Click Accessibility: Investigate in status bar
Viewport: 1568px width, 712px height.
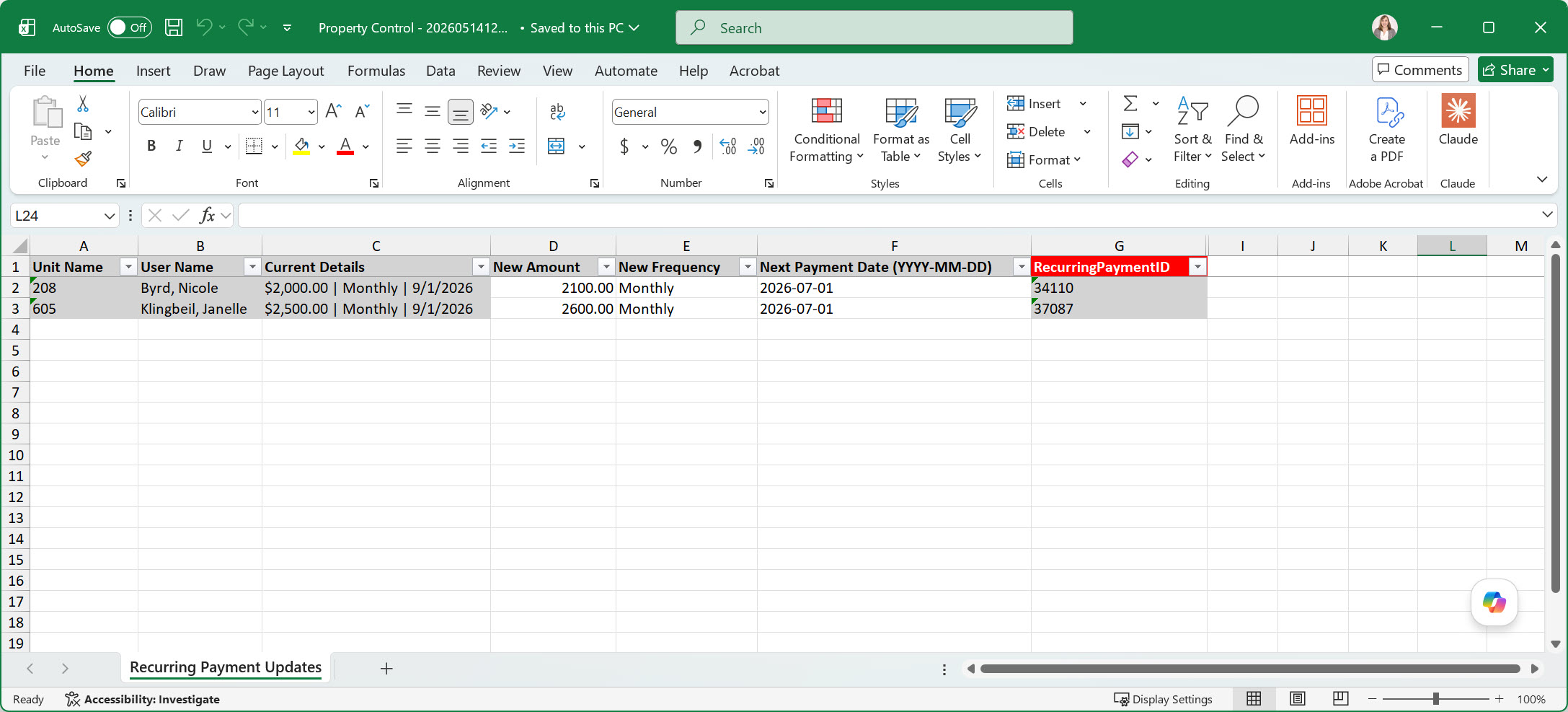pos(142,699)
